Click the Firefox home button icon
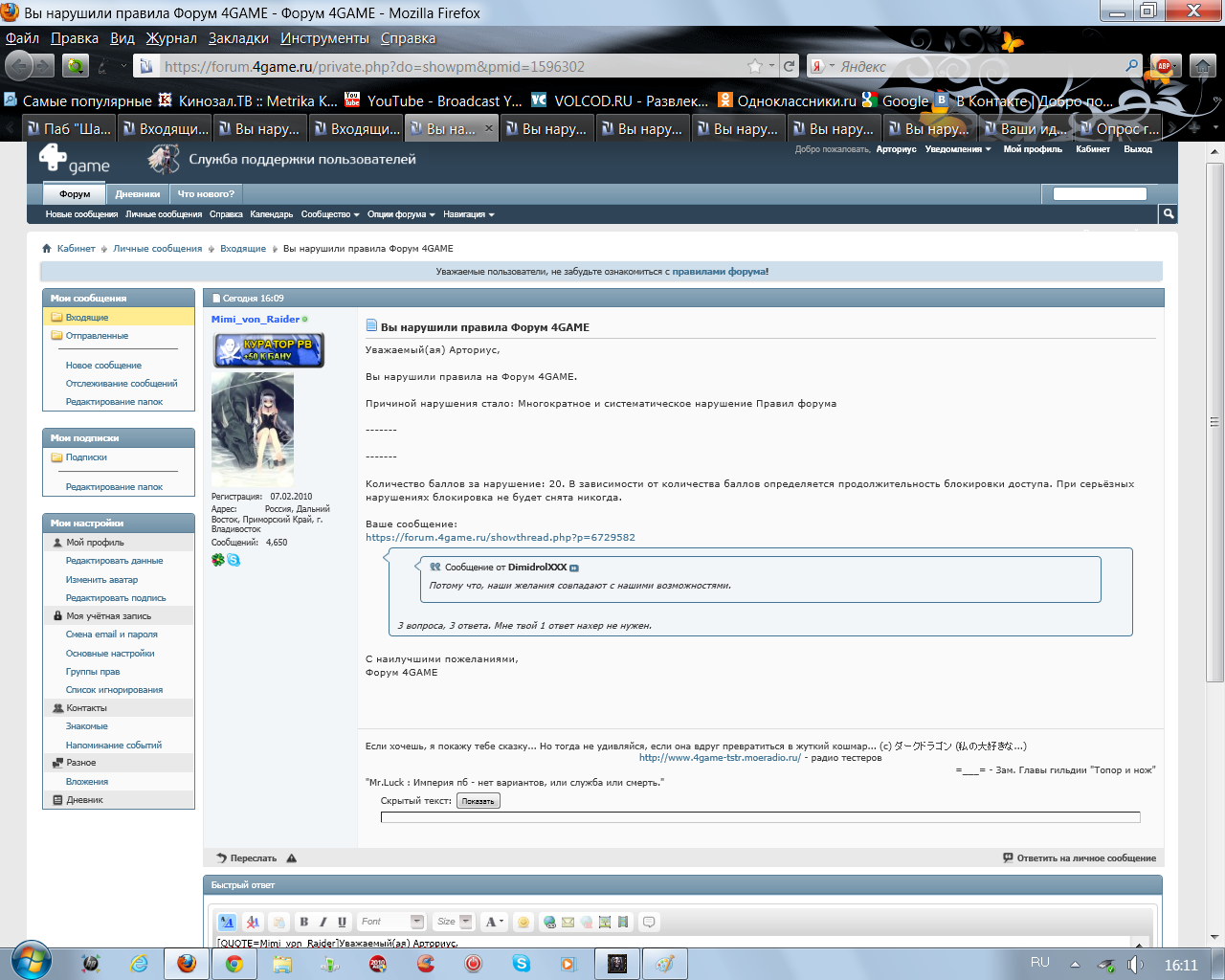1225x980 pixels. (x=1203, y=66)
